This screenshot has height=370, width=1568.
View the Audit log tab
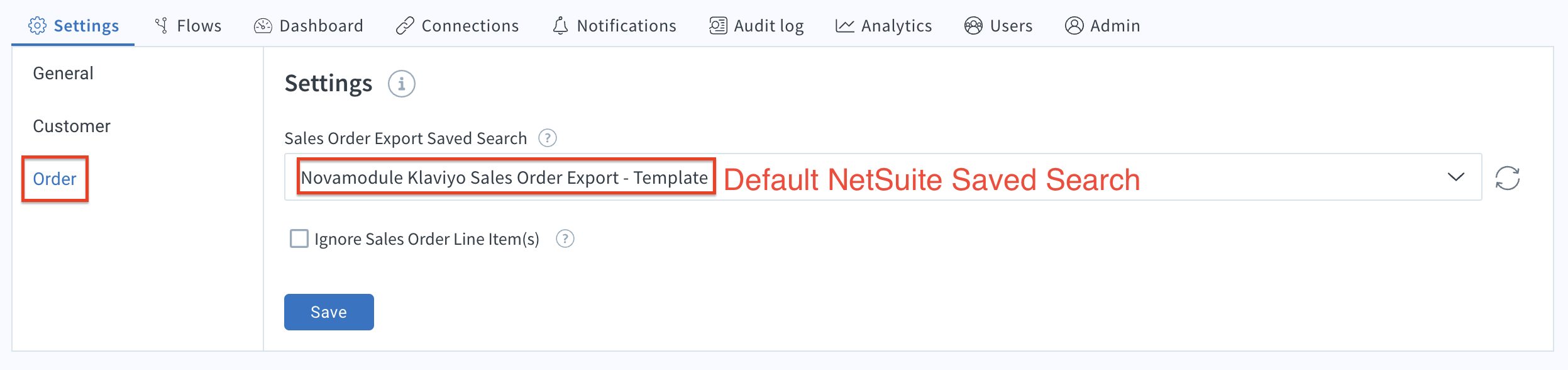pos(756,26)
